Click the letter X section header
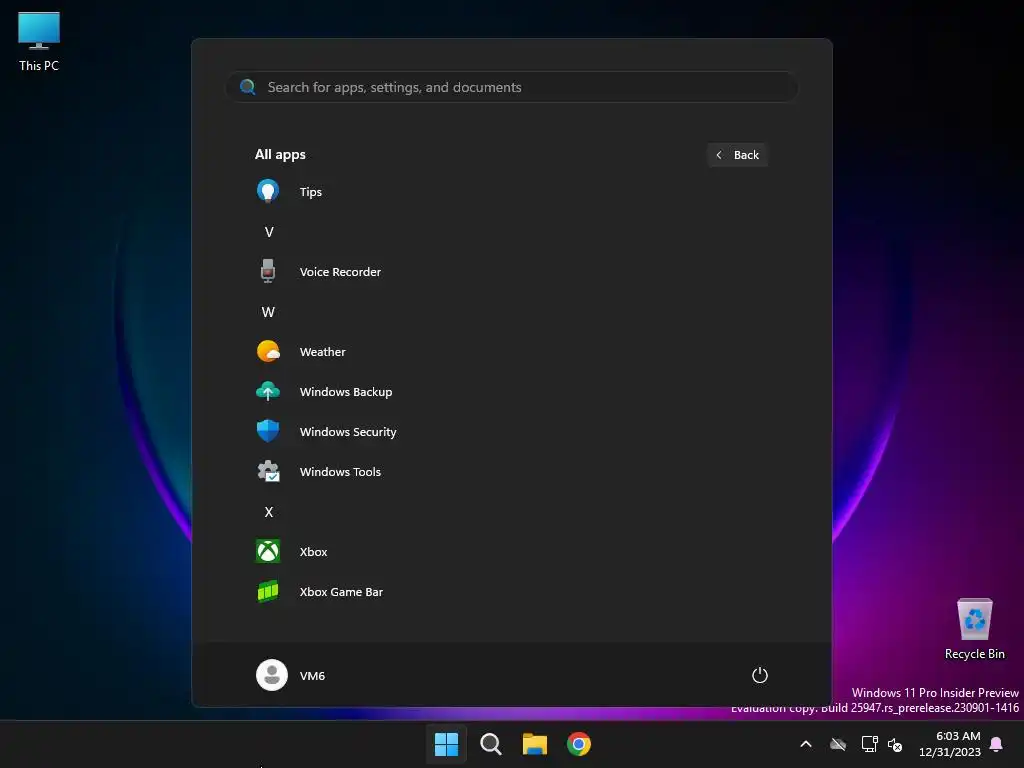The width and height of the screenshot is (1024, 768). tap(268, 511)
